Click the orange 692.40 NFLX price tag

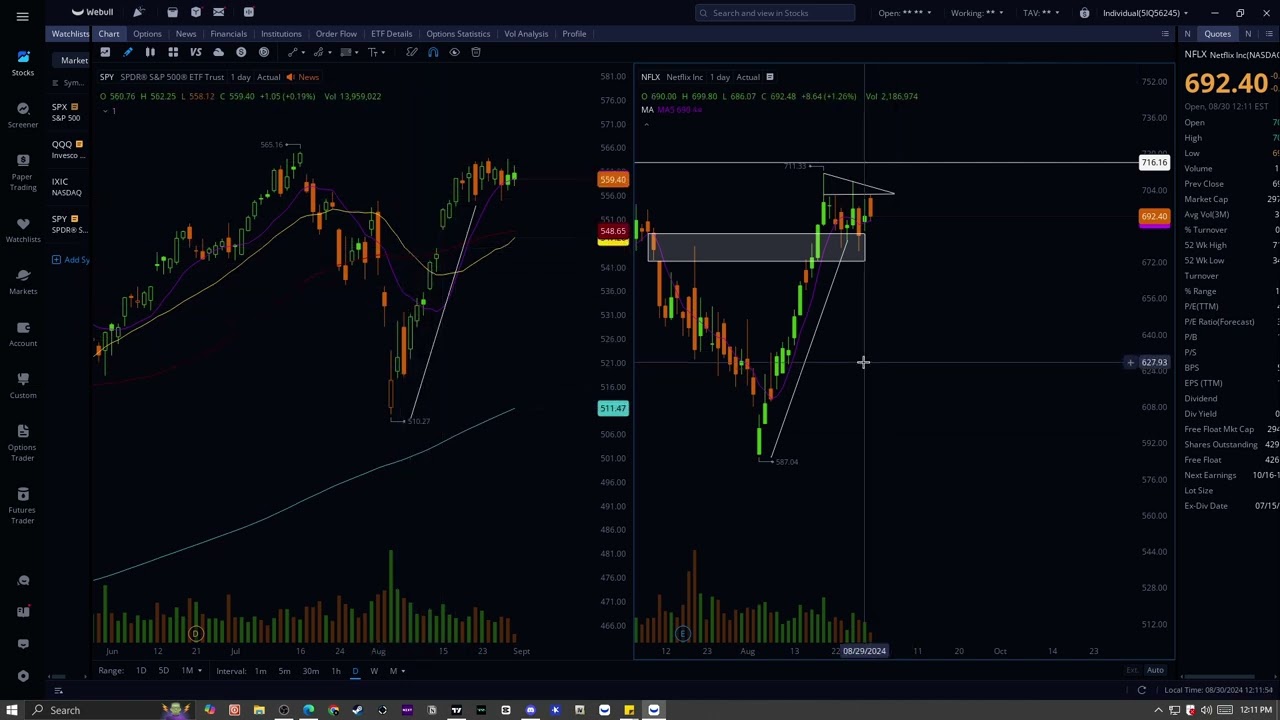(1154, 216)
